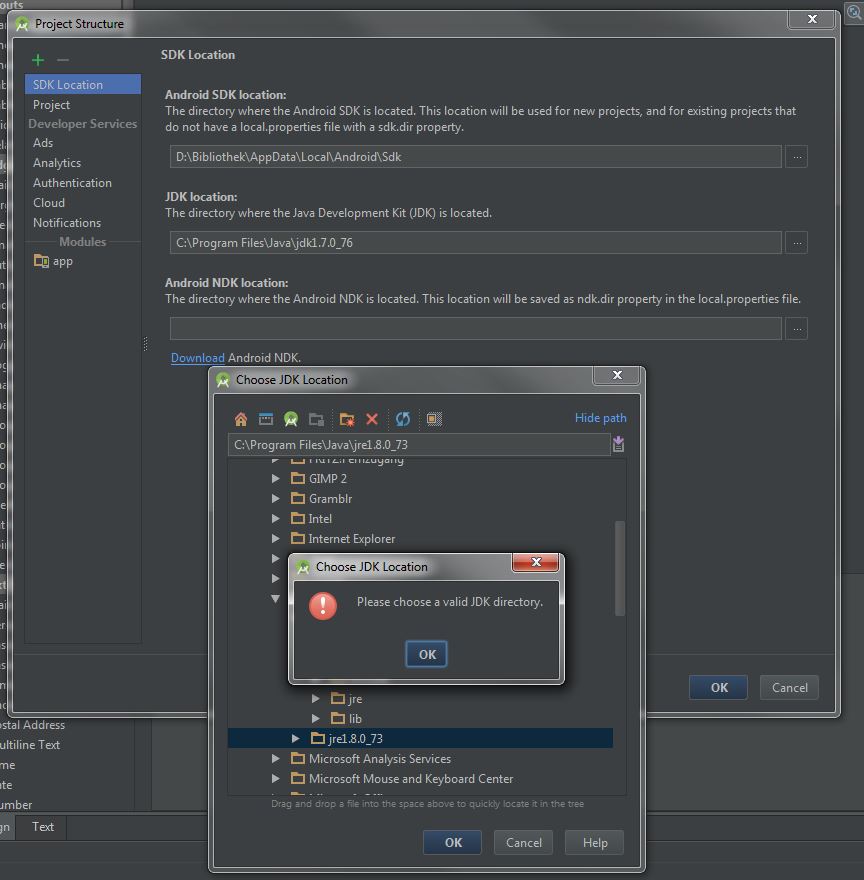
Task: Click Cancel in the Project Structure dialog
Action: coord(789,688)
